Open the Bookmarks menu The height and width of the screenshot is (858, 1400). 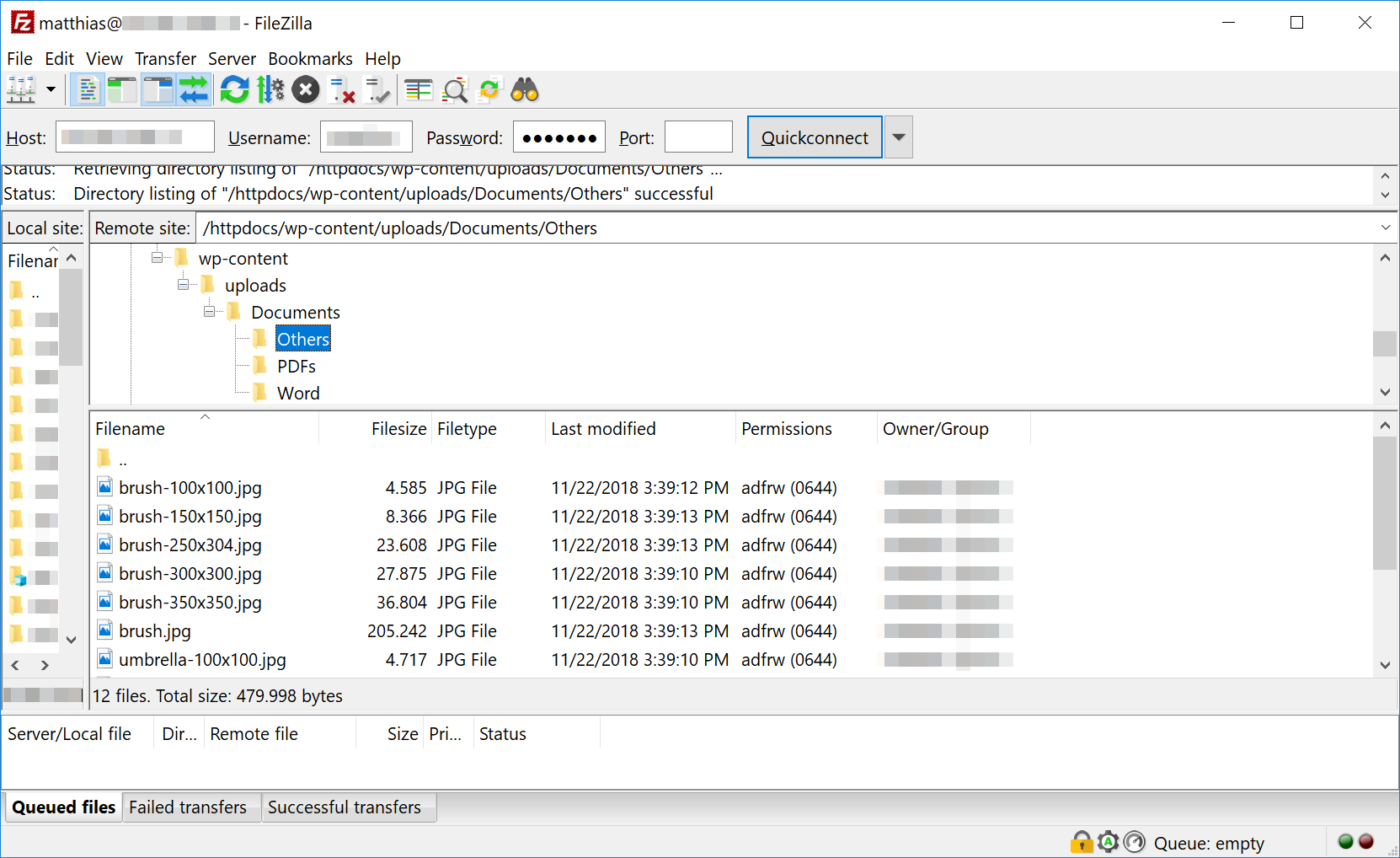tap(310, 59)
